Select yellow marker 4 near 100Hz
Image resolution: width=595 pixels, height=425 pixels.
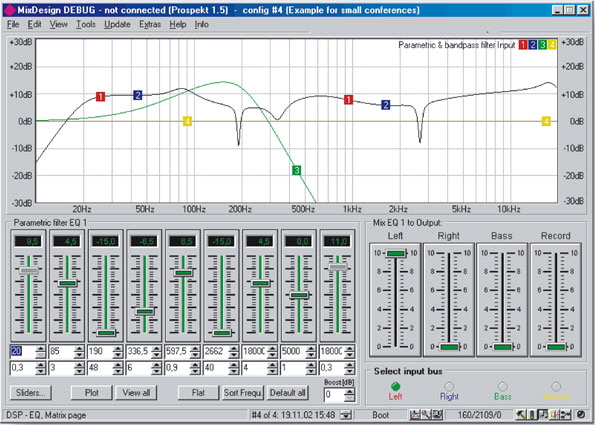(x=187, y=121)
